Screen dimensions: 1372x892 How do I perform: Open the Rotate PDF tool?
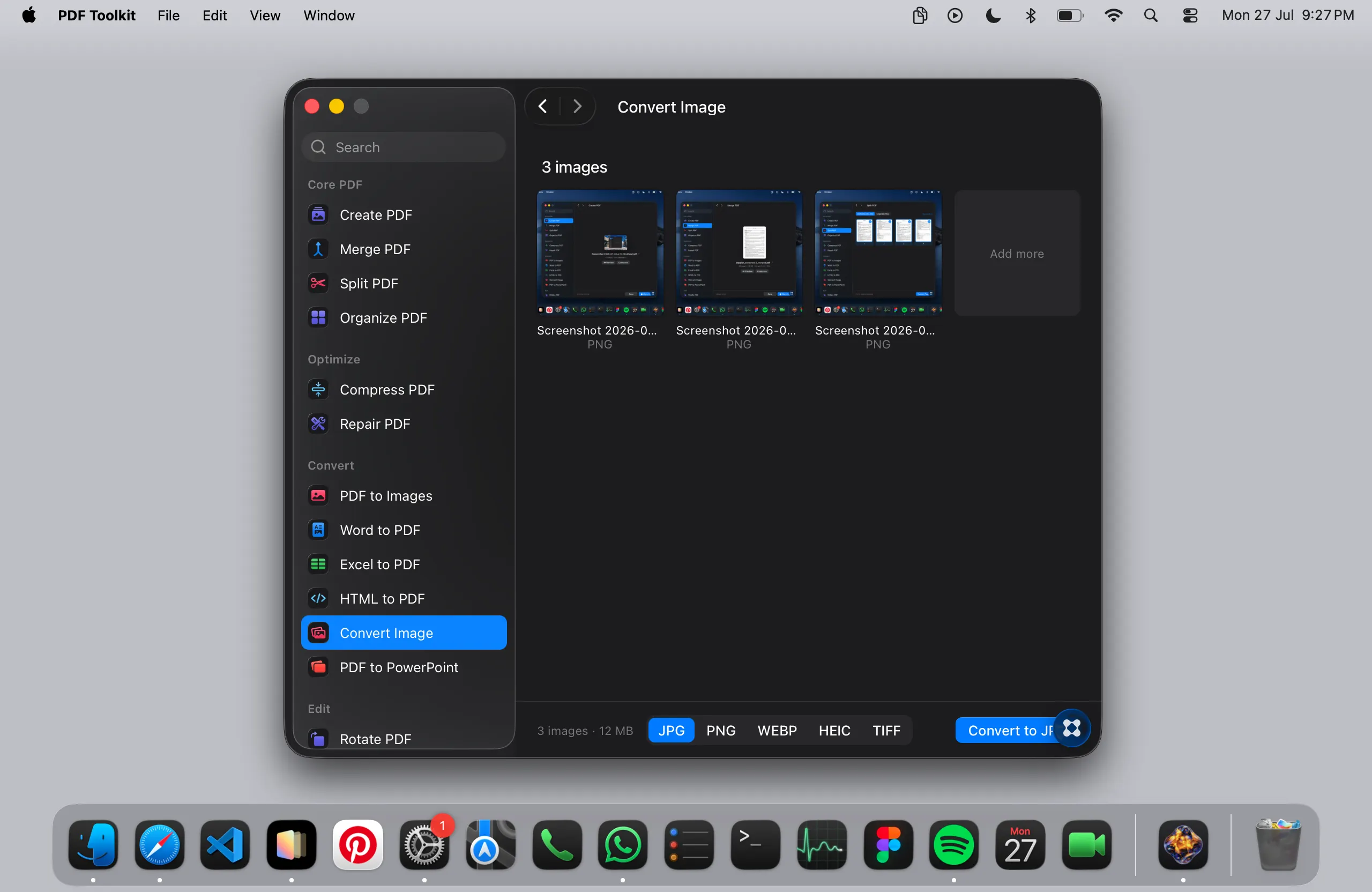[404, 739]
